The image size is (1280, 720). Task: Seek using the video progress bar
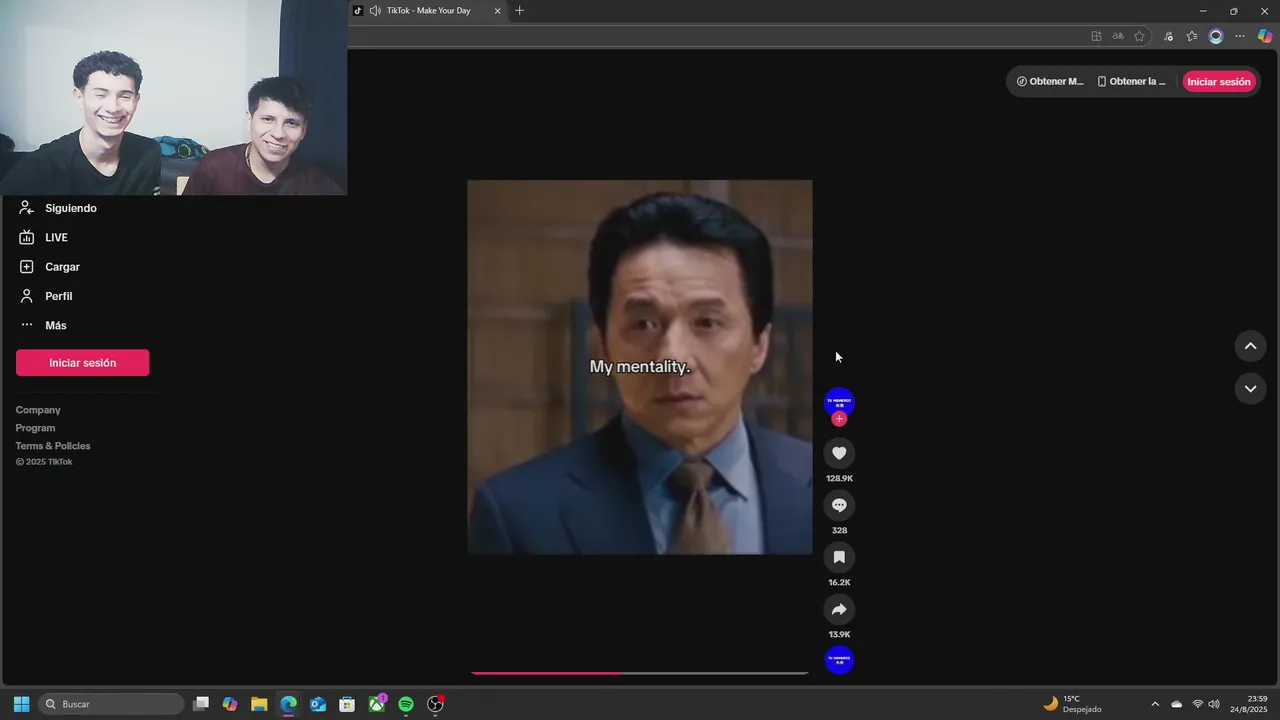[639, 673]
